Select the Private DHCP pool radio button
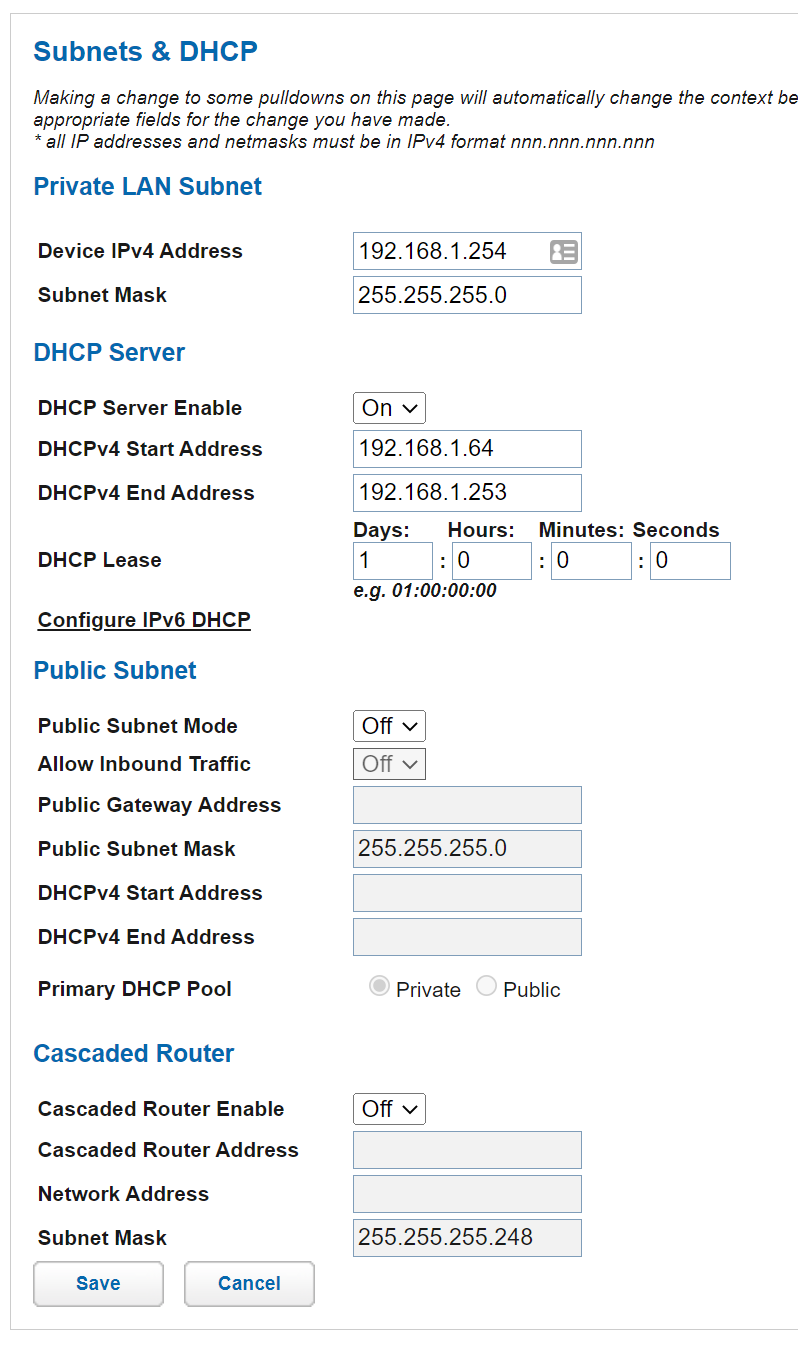This screenshot has height=1367, width=798. (380, 988)
